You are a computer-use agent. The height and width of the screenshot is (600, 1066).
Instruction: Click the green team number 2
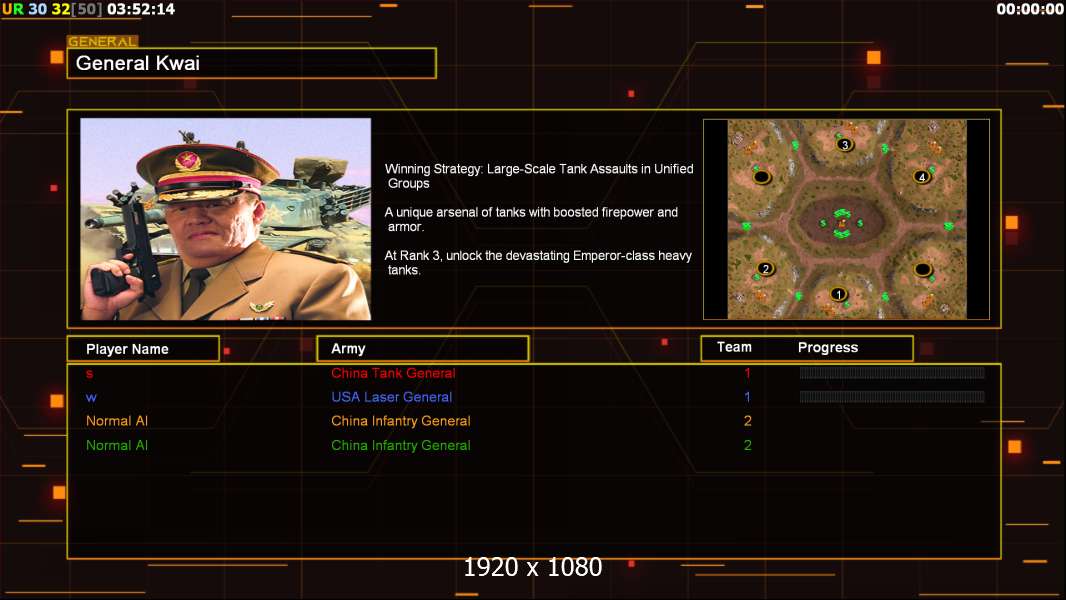point(747,446)
